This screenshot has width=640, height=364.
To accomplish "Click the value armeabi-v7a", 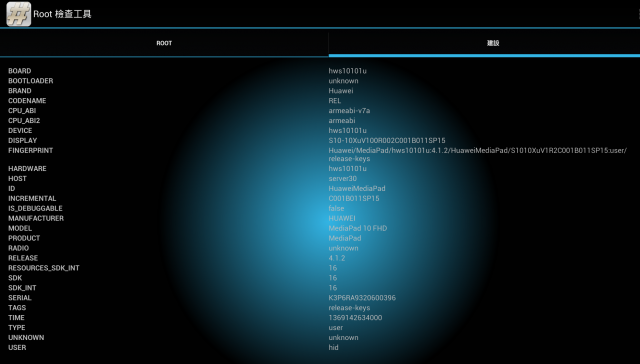I will (x=349, y=111).
